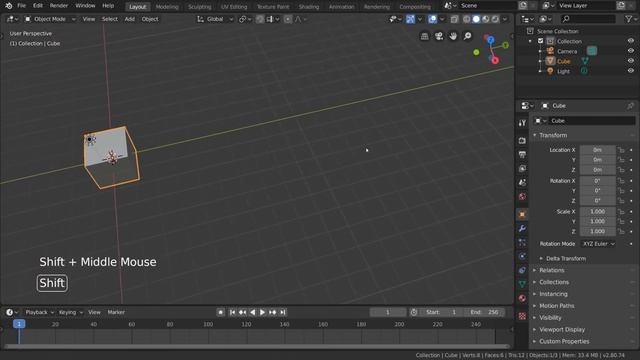Open the Object properties tab icon
The image size is (640, 360).
pos(522,214)
